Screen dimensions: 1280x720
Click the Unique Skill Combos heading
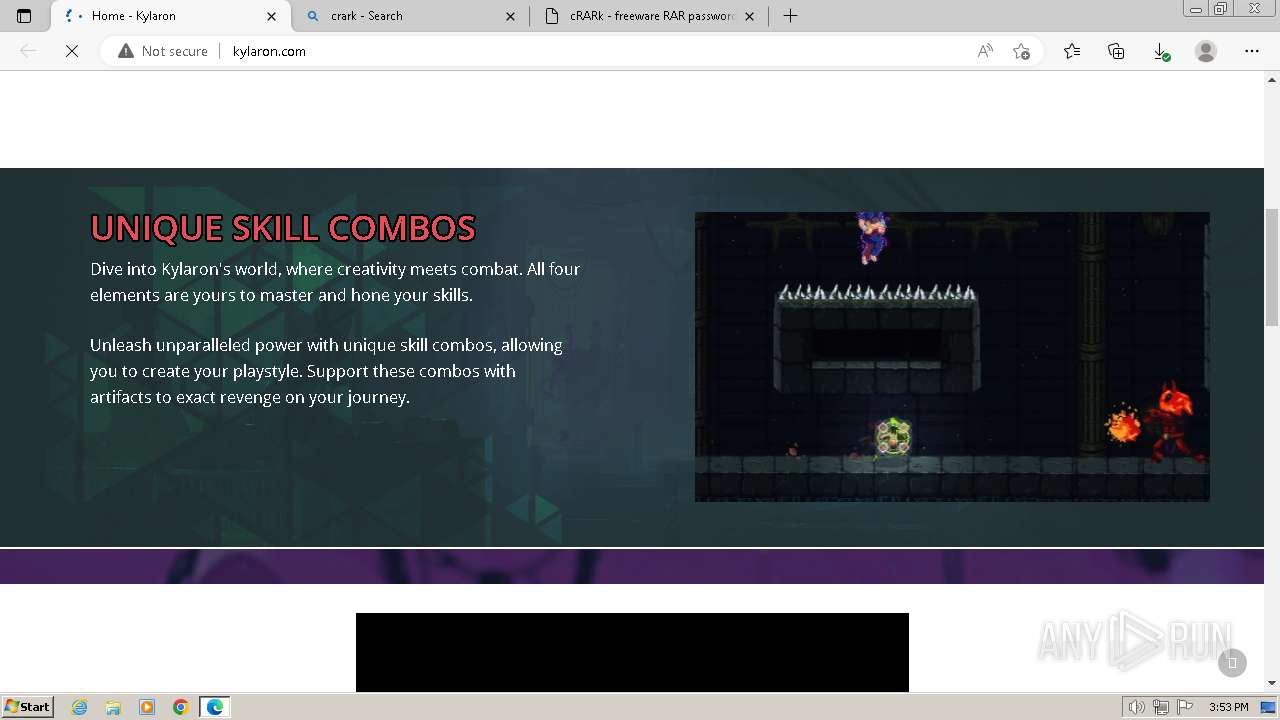tap(283, 228)
